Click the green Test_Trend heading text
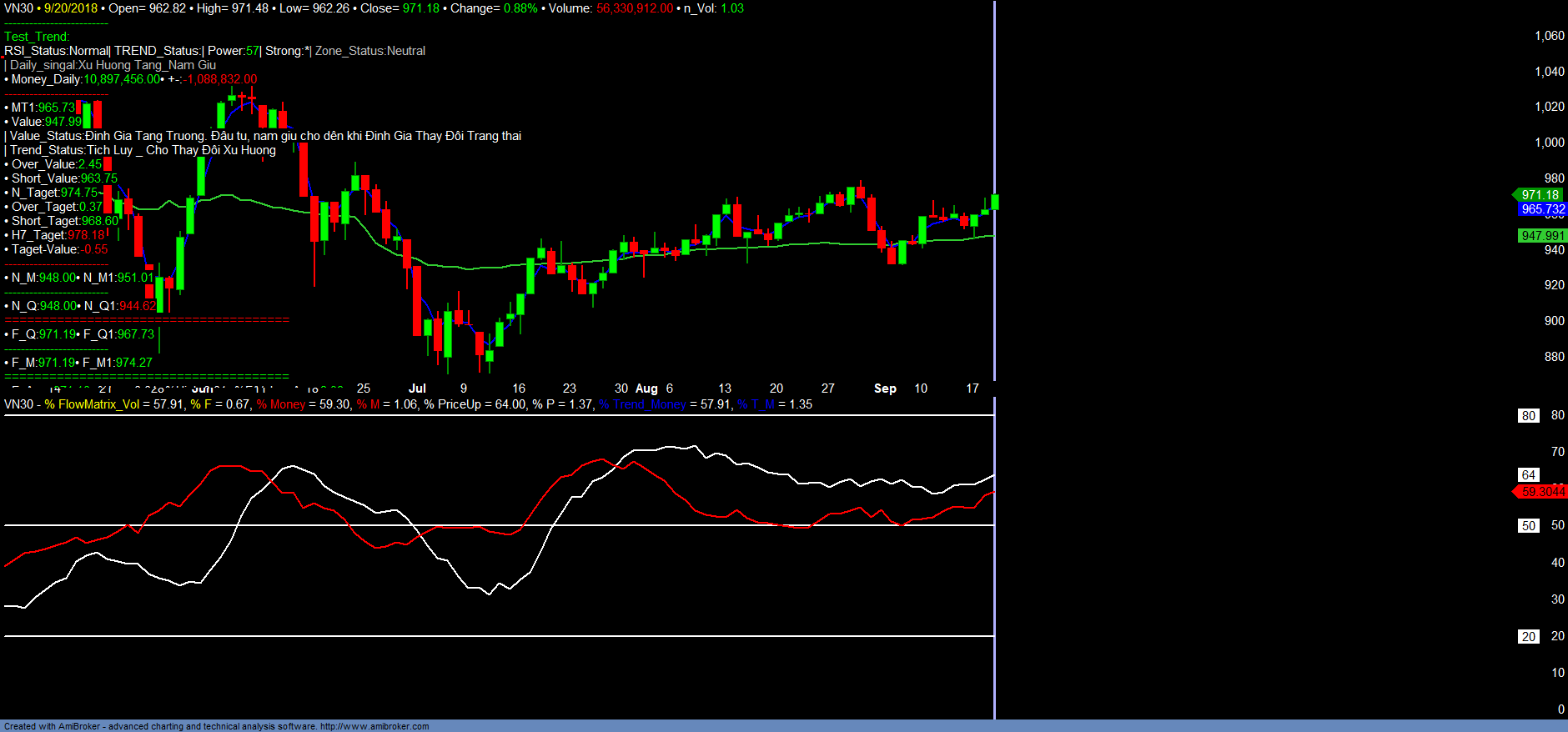 37,37
